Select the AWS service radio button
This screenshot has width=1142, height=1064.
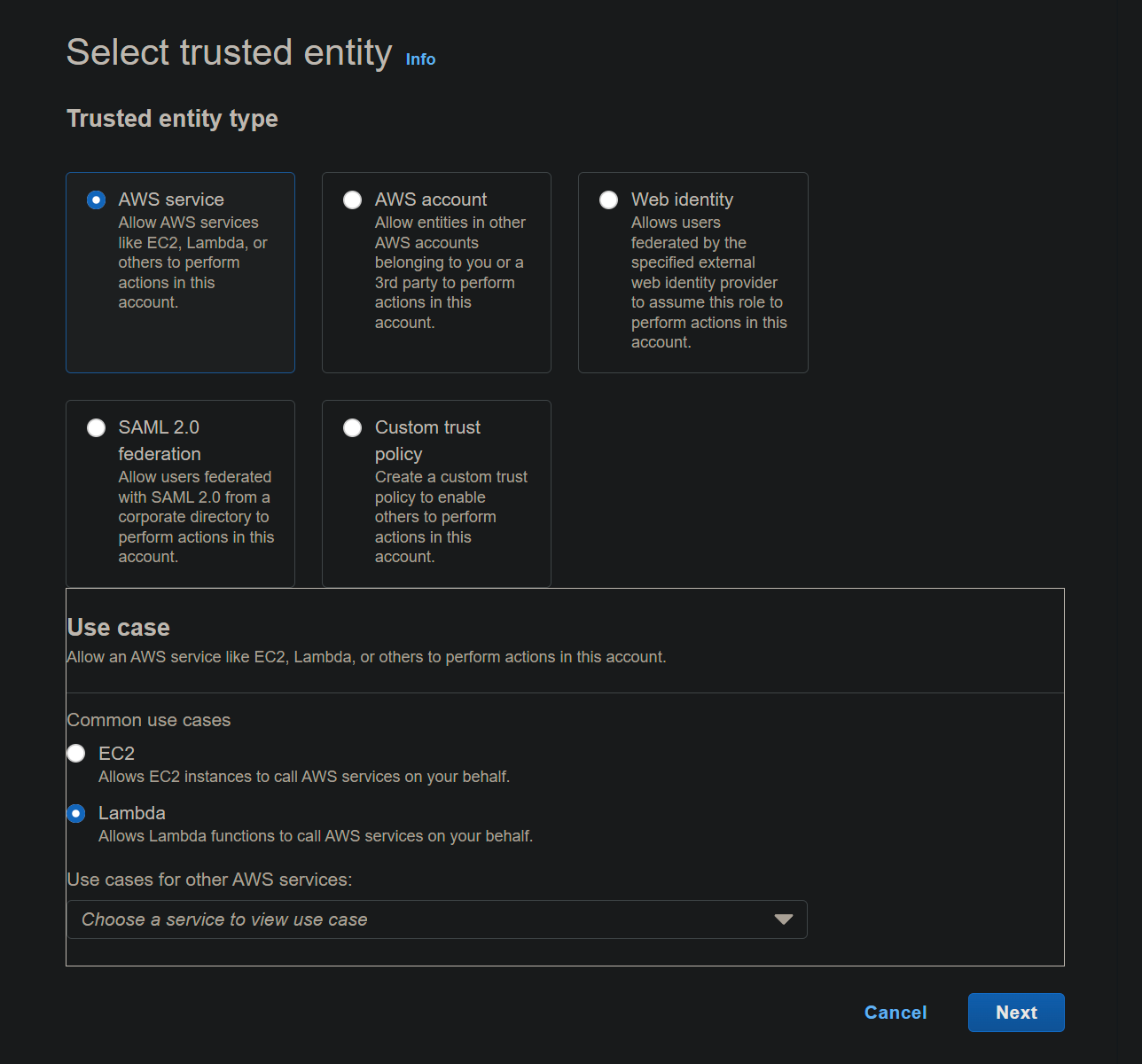click(x=96, y=200)
